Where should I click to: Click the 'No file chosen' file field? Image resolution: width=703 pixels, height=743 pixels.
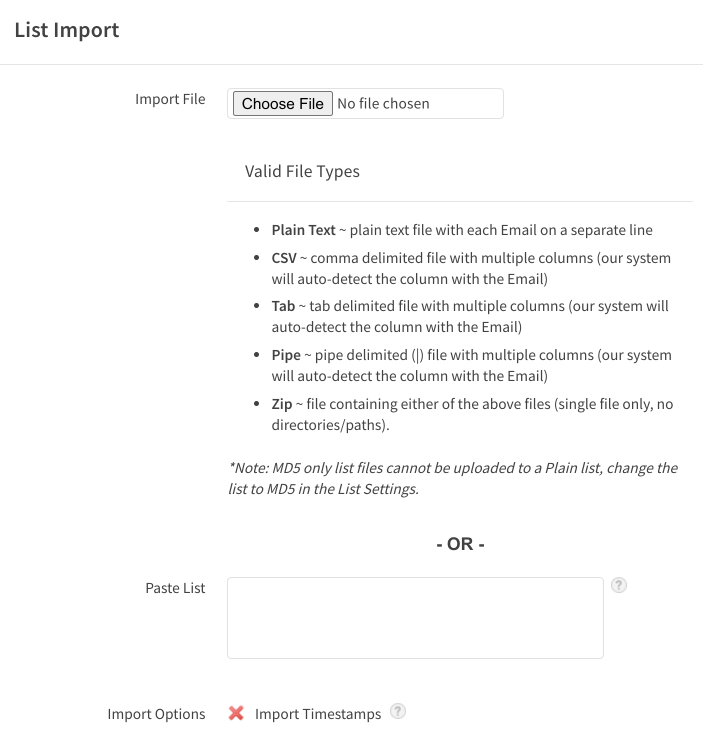383,103
